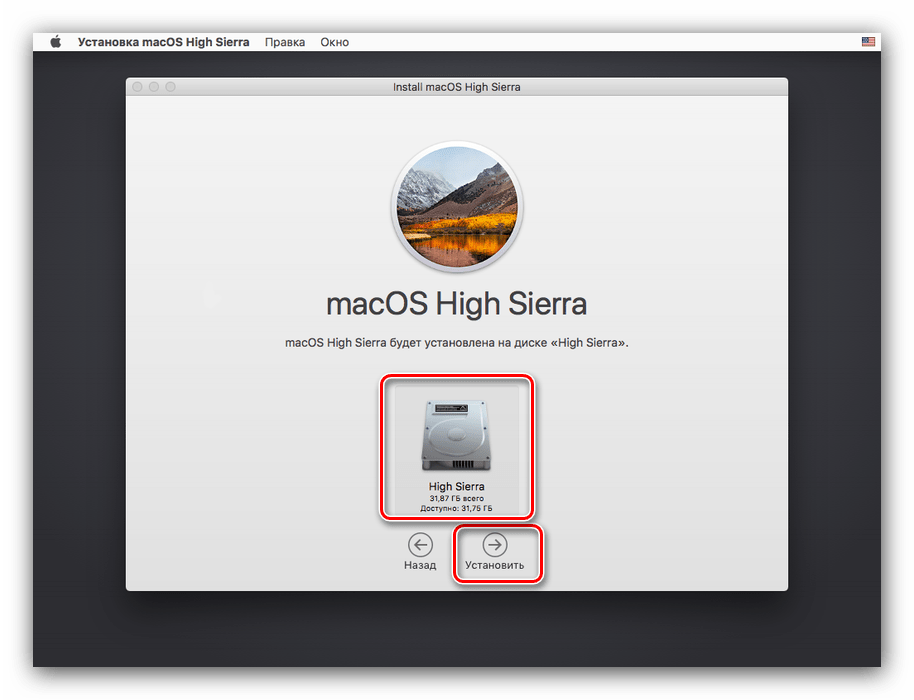Click the Назад back arrow button

click(x=420, y=545)
